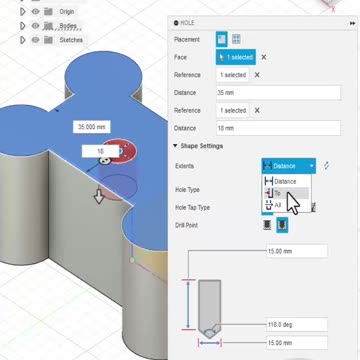Image resolution: width=360 pixels, height=360 pixels.
Task: Select the Origin folder icon
Action: [x=49, y=12]
